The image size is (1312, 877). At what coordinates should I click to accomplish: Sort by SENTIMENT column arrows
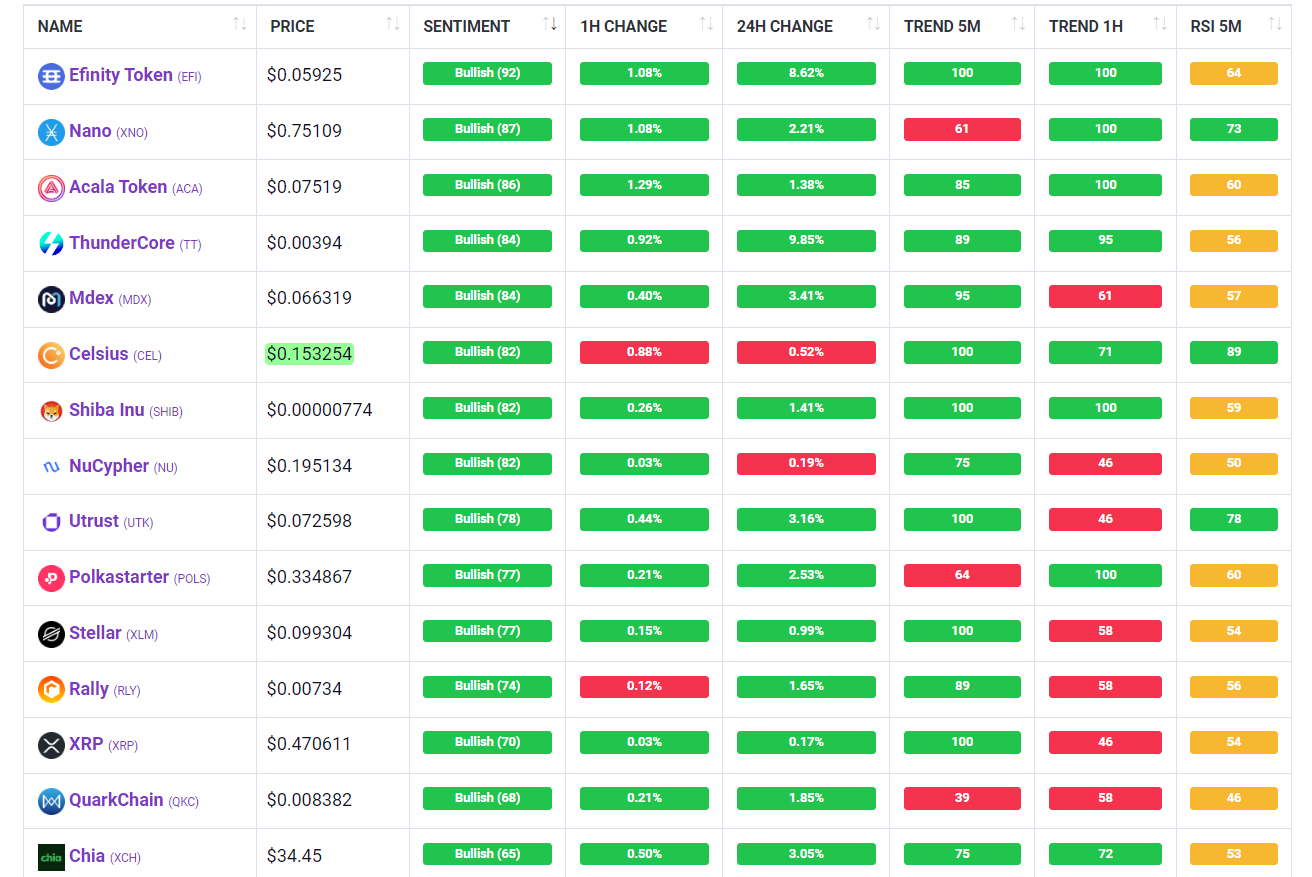coord(549,24)
